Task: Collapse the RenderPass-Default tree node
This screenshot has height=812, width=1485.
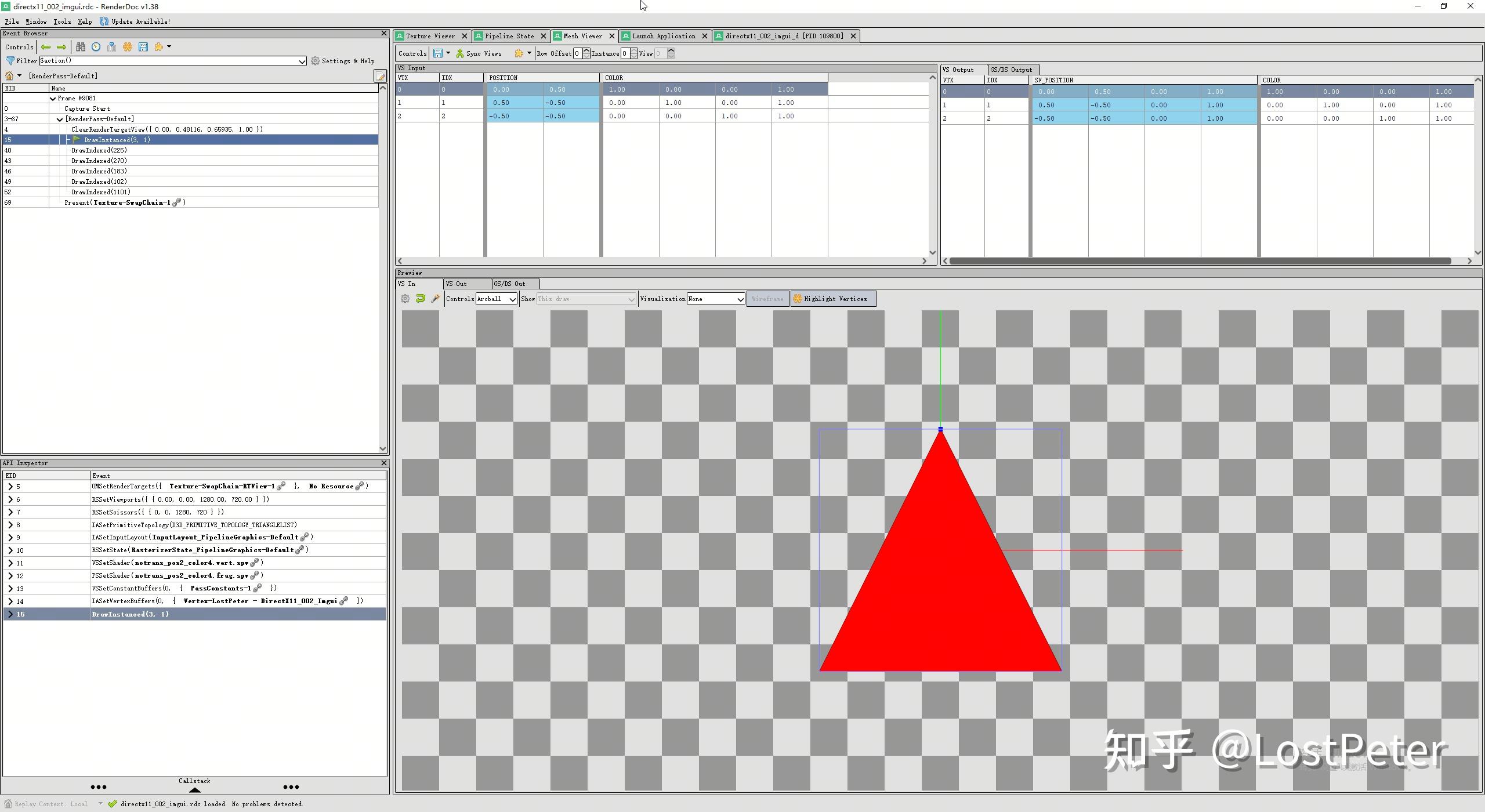Action: point(60,119)
